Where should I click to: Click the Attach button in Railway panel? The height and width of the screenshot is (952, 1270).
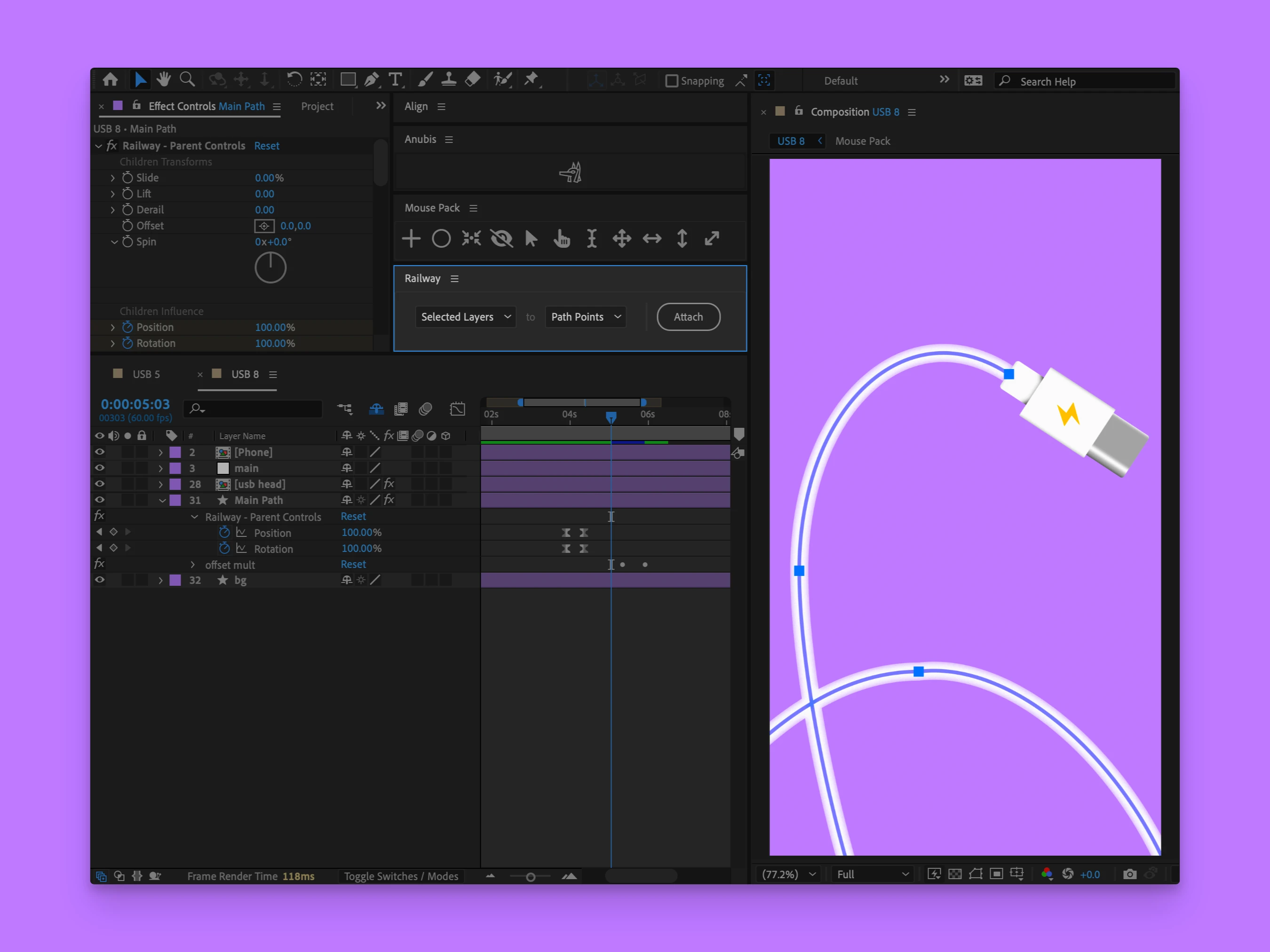pos(688,317)
